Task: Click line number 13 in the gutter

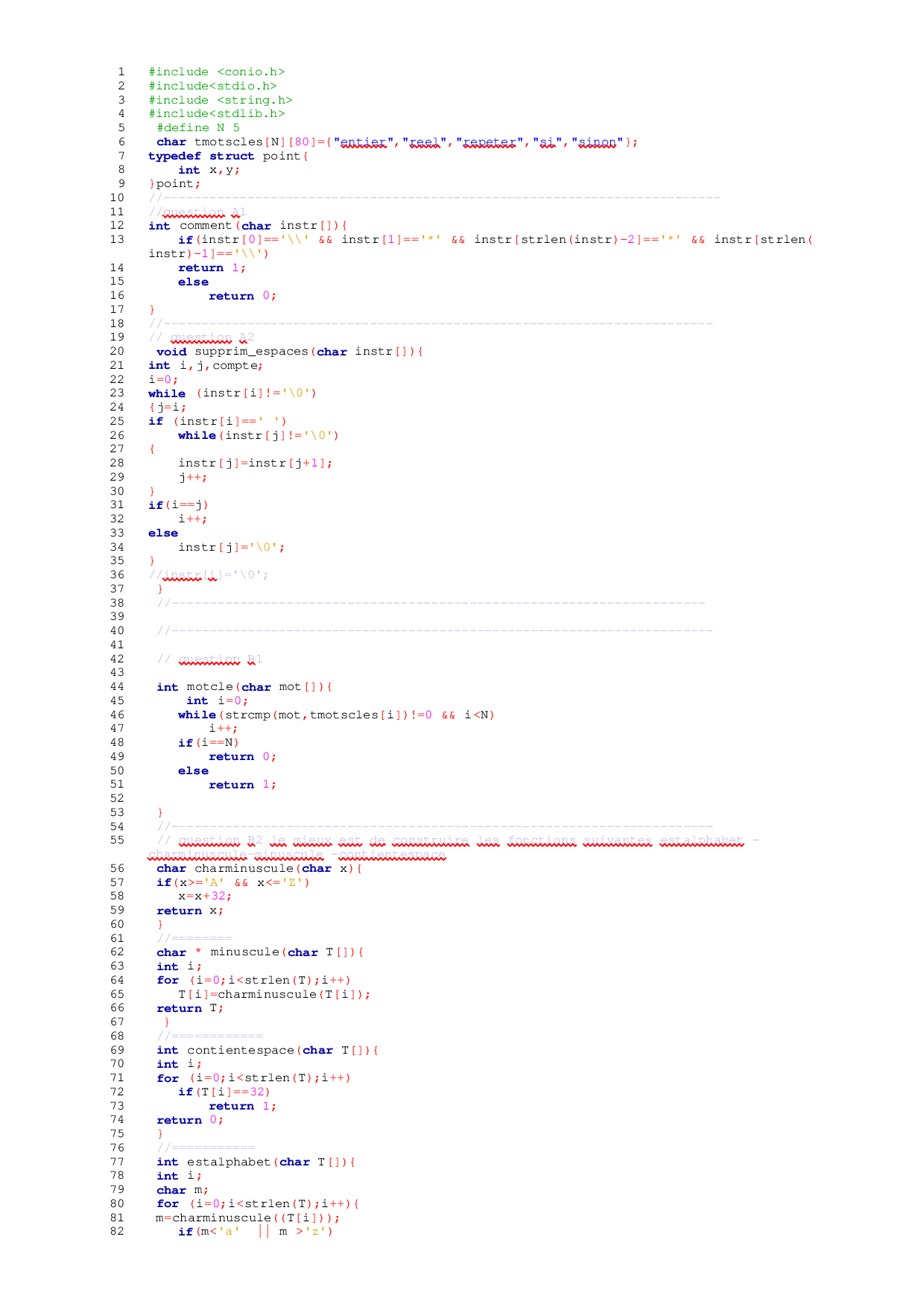Action: click(x=118, y=240)
